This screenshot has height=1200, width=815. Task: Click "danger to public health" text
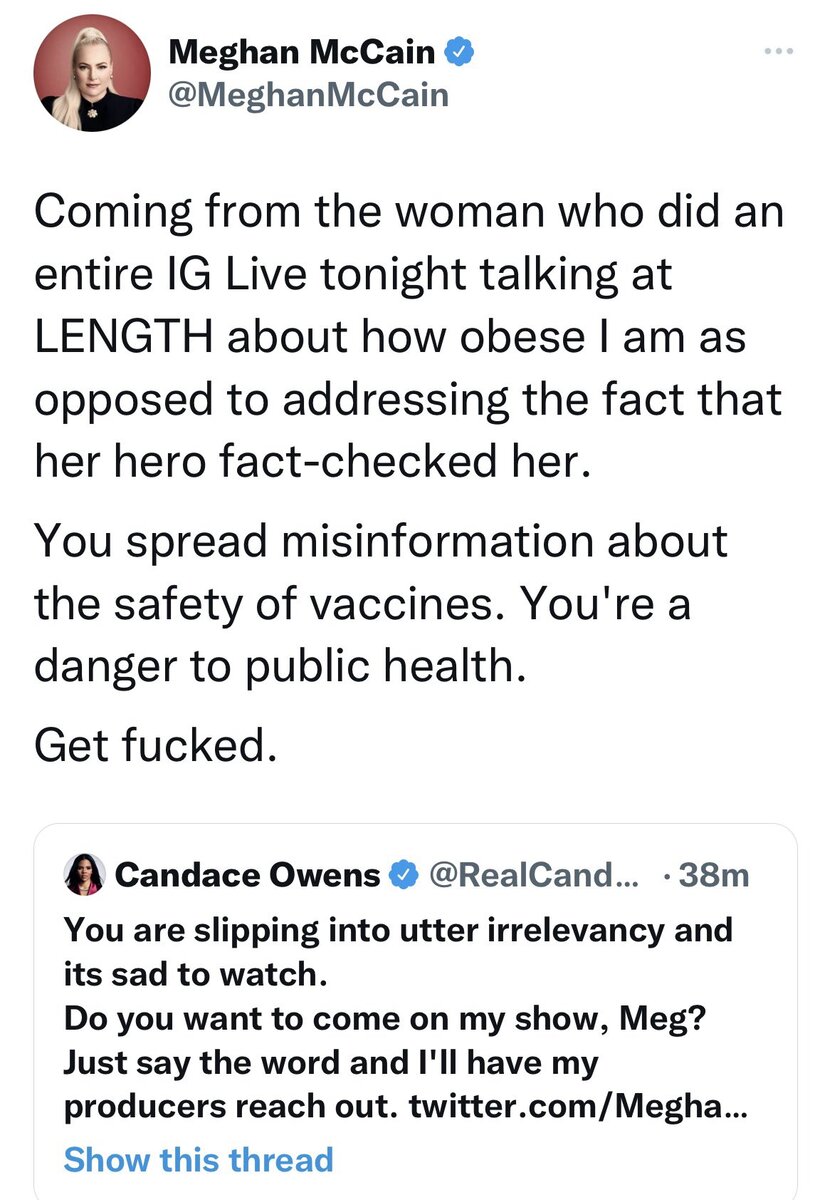(278, 663)
